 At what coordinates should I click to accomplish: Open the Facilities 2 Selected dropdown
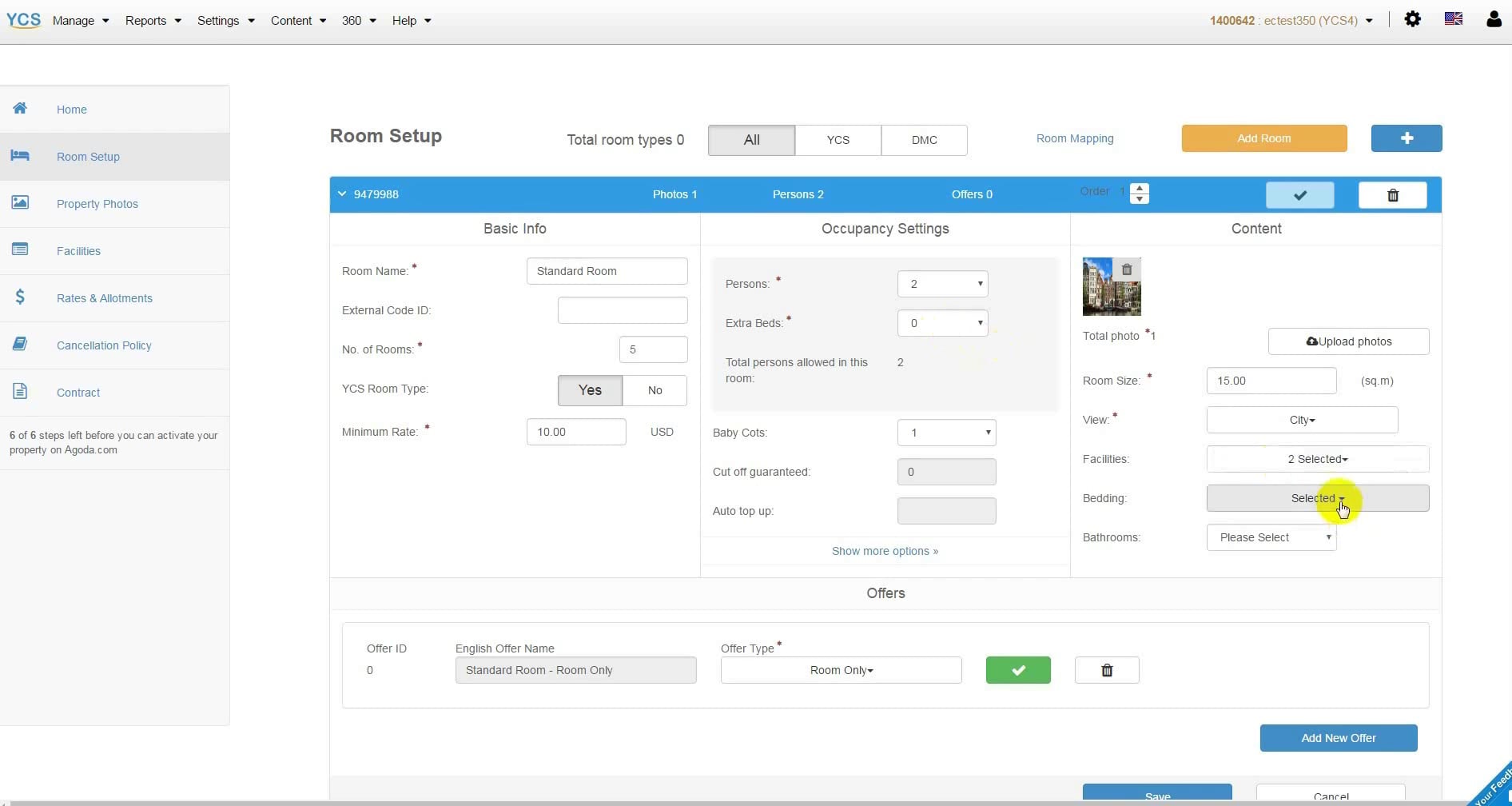tap(1318, 459)
